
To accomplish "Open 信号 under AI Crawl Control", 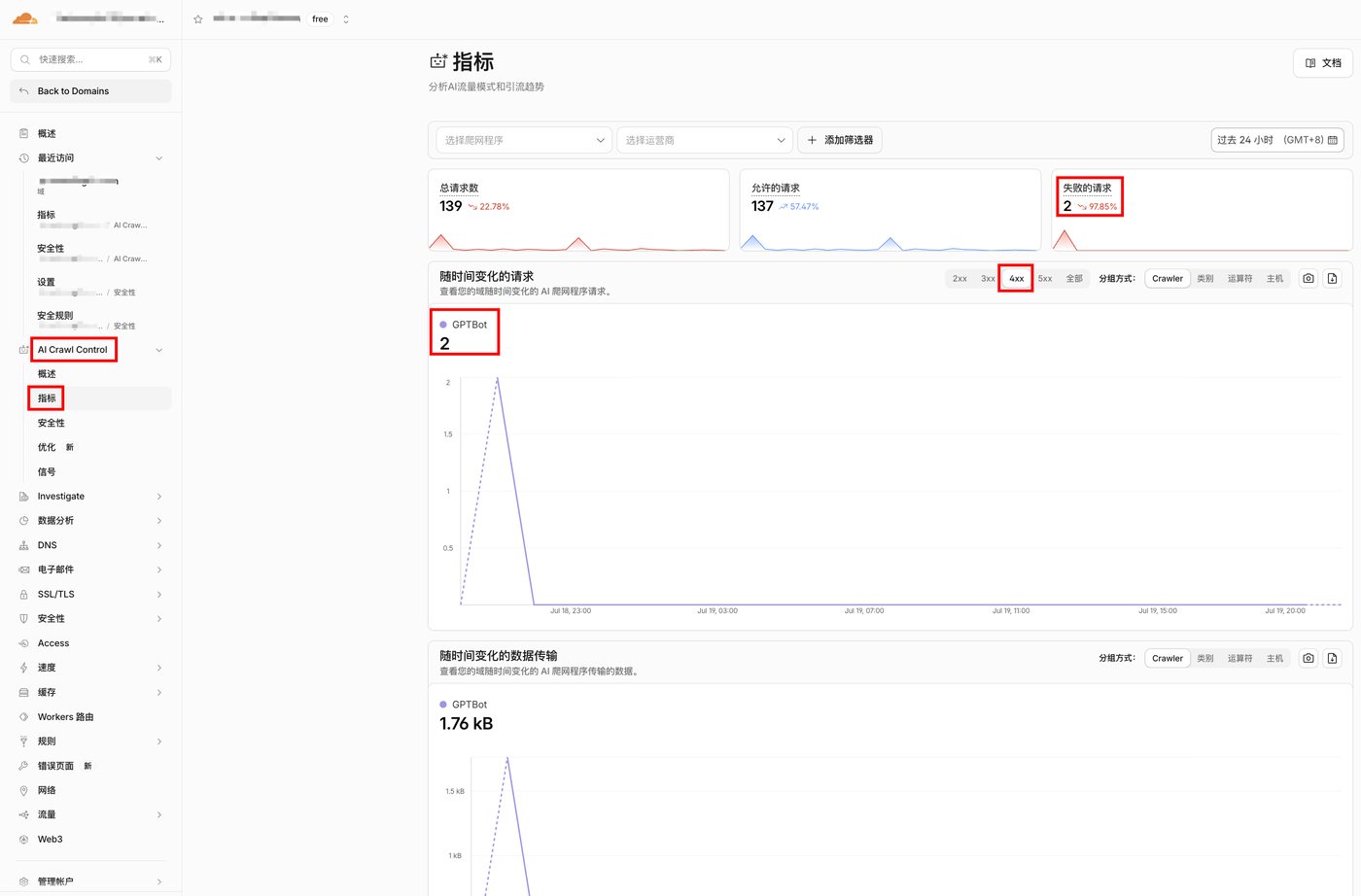I will tap(47, 472).
